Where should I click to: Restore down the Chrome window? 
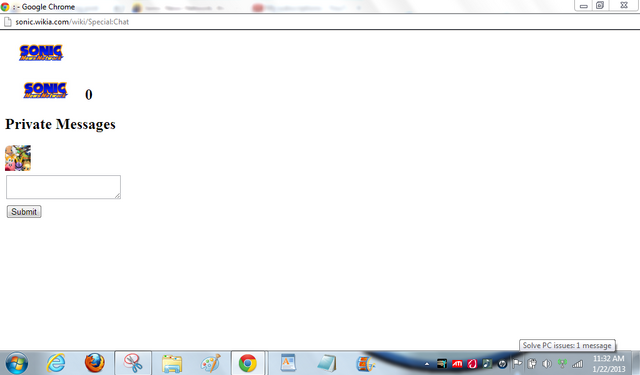tap(600, 6)
